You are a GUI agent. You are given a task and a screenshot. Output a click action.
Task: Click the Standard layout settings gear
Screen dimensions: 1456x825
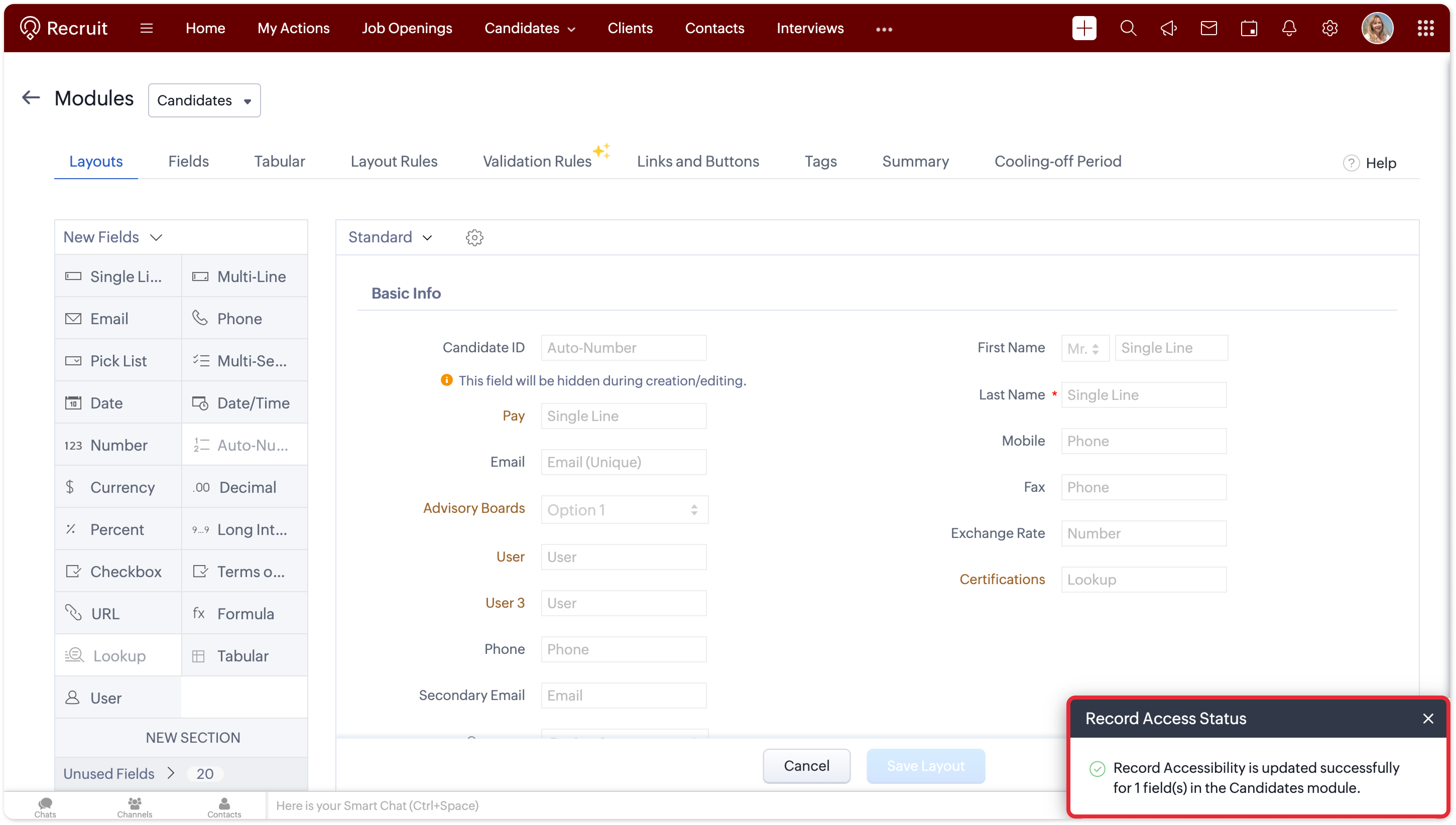point(474,237)
